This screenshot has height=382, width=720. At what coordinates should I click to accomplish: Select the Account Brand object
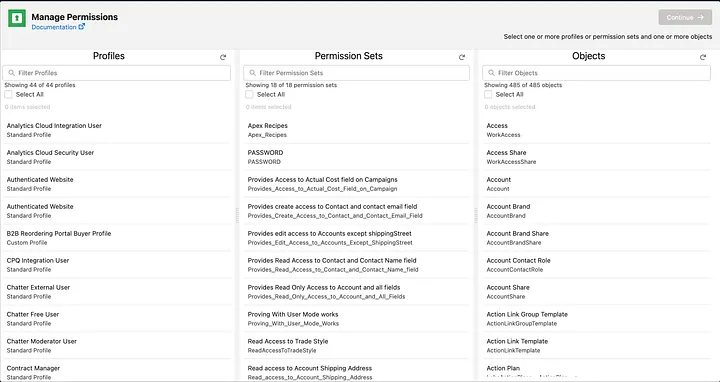[596, 211]
